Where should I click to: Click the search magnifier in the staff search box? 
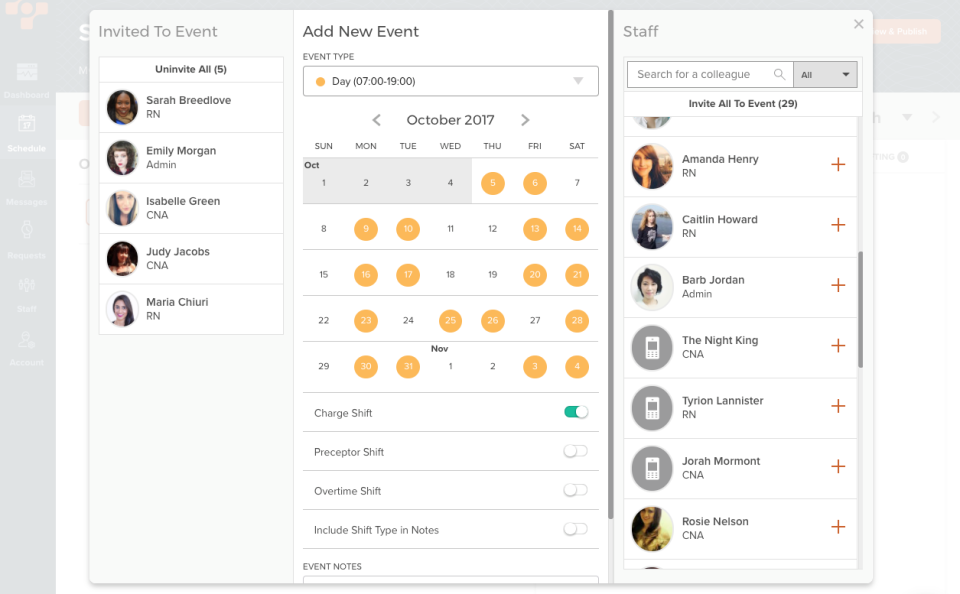click(780, 74)
